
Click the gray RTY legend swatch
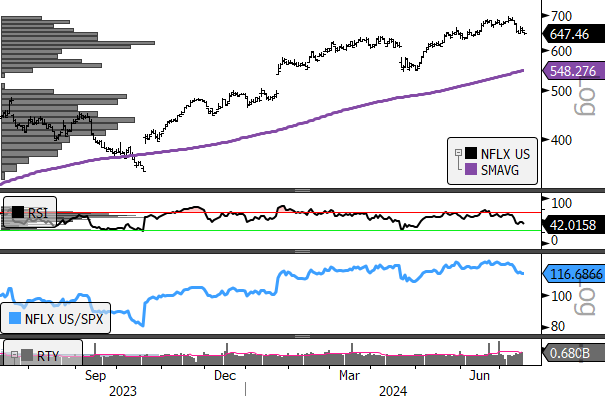27,355
